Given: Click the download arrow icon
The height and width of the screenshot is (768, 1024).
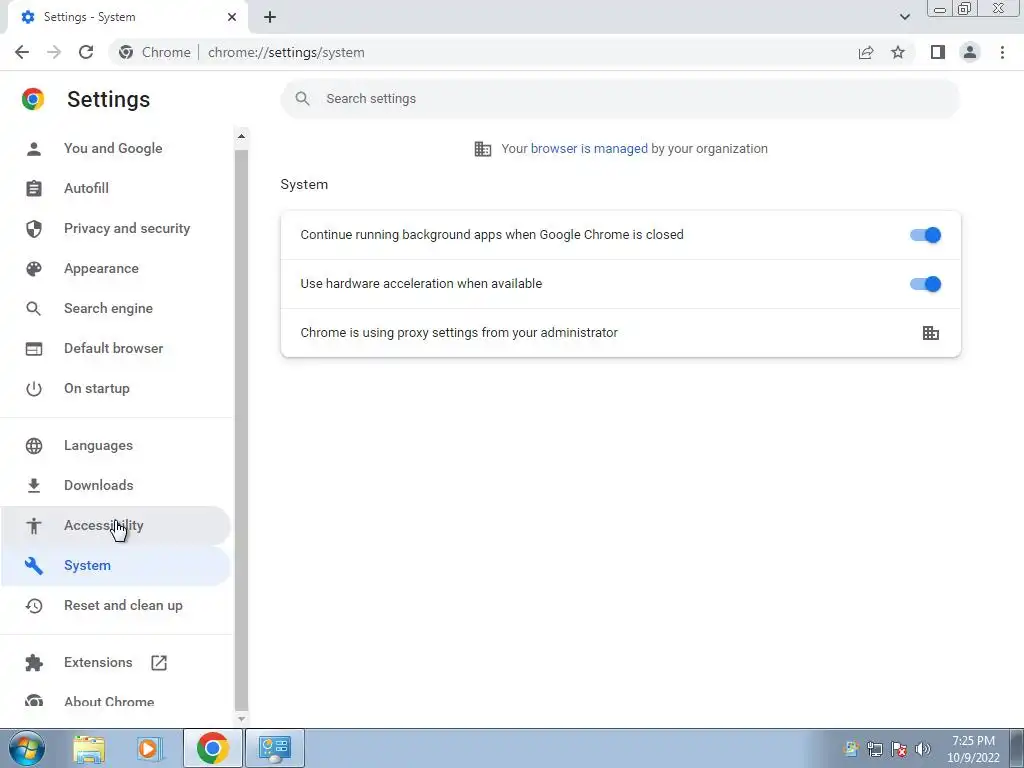Looking at the screenshot, I should [x=34, y=485].
